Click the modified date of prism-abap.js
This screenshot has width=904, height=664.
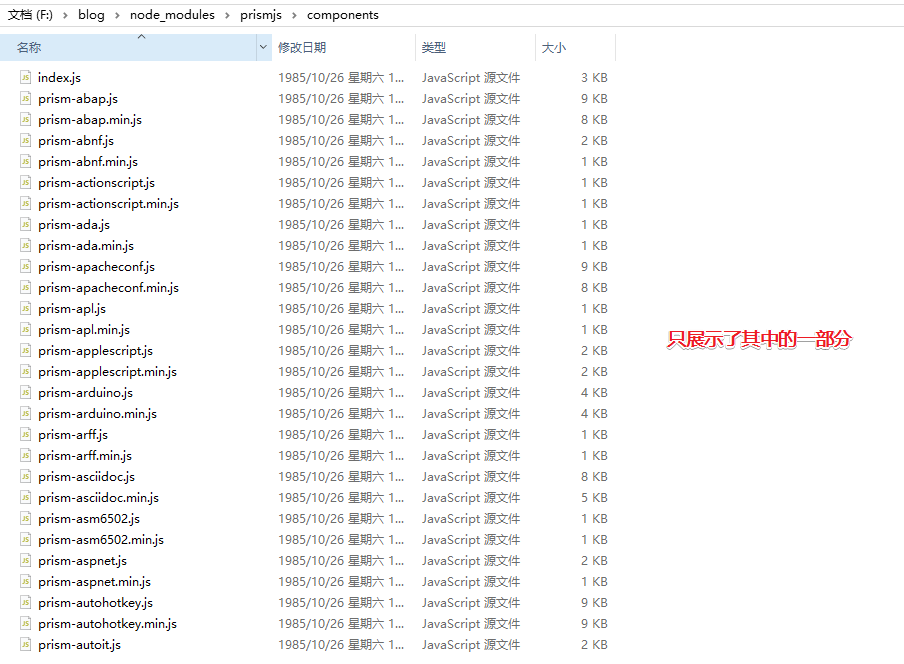coord(341,99)
